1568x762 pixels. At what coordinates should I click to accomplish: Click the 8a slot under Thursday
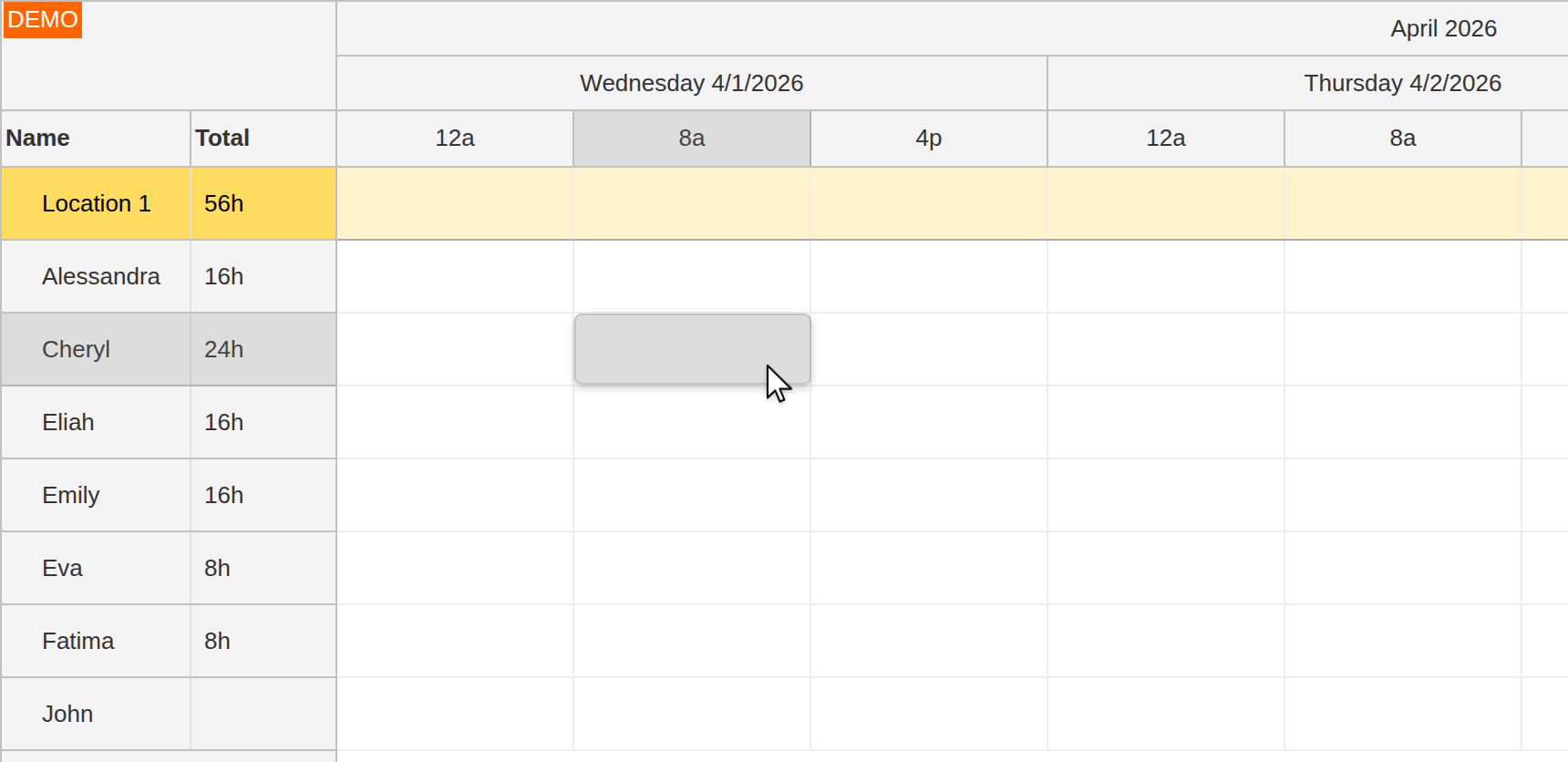1401,139
